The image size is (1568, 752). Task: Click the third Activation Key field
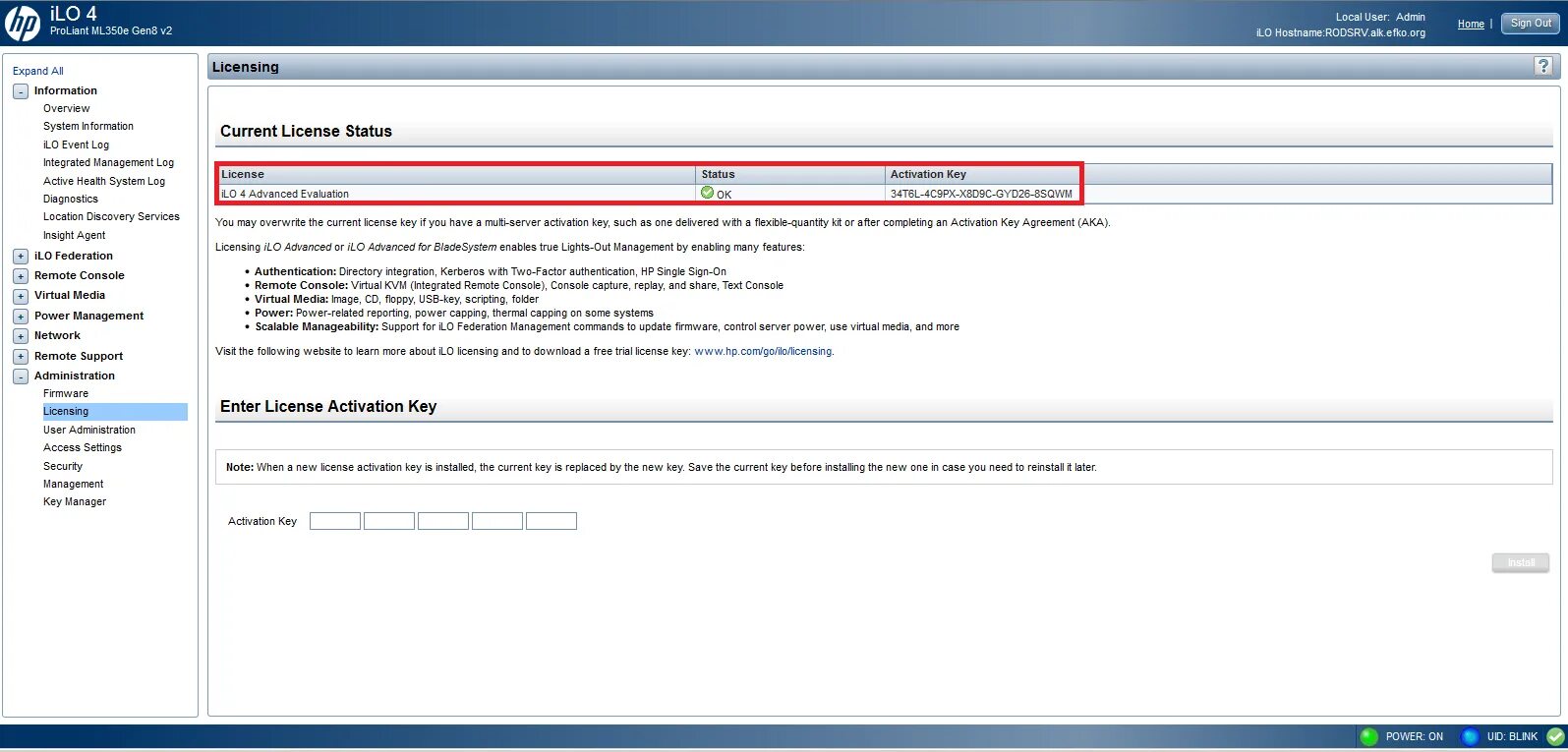[443, 521]
